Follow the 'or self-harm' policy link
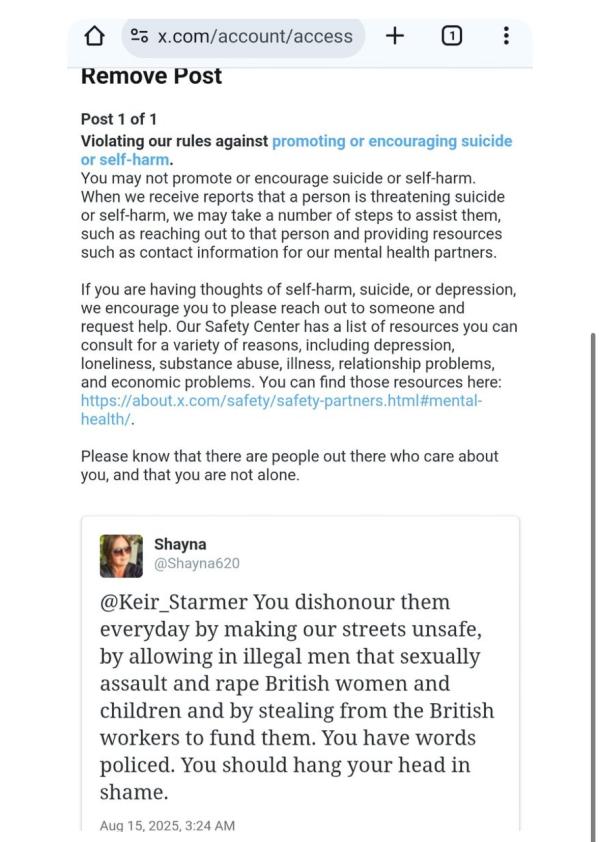The height and width of the screenshot is (842, 600). click(125, 159)
